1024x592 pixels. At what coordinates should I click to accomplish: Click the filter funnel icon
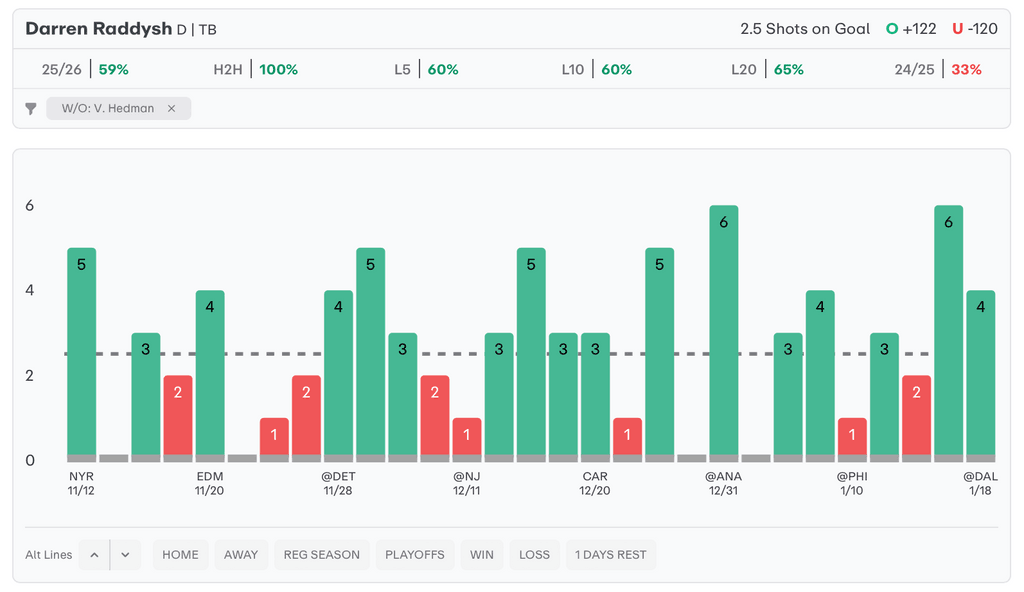click(x=31, y=109)
